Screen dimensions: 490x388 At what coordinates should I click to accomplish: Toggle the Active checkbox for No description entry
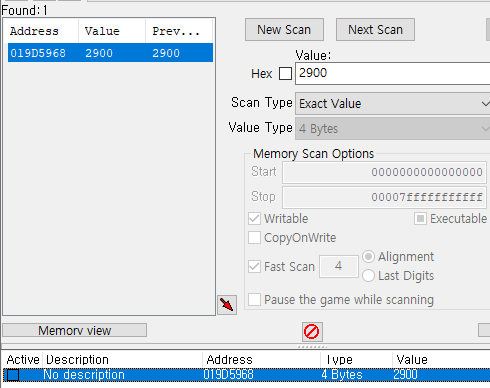(x=13, y=375)
